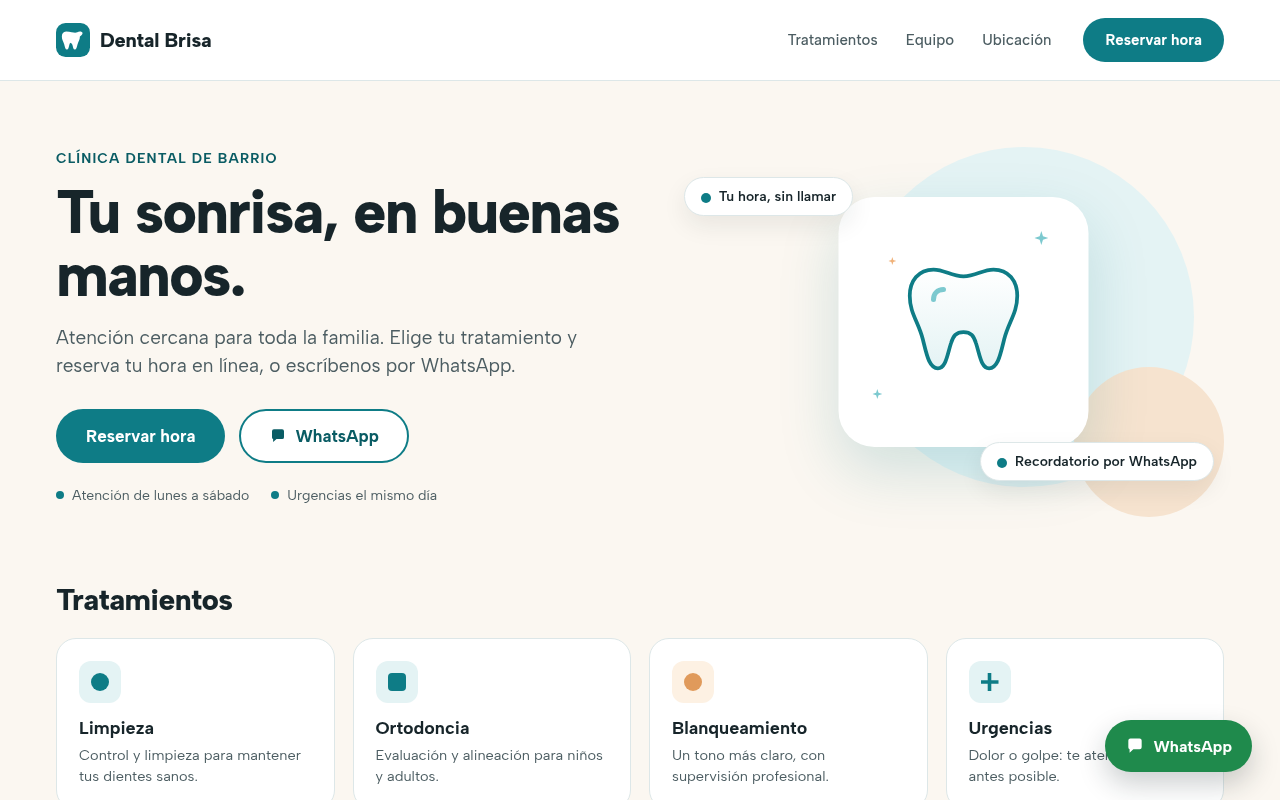Select the Blanqueamiento treatment title
This screenshot has height=800, width=1280.
coord(739,728)
